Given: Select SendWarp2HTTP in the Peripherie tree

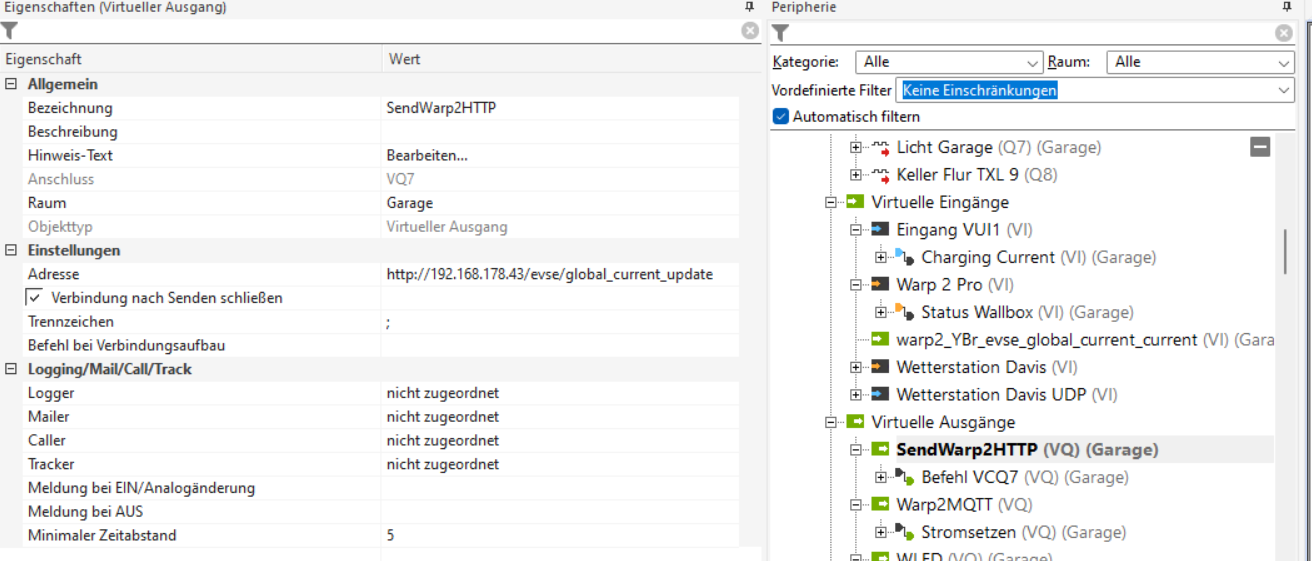Looking at the screenshot, I should (x=966, y=450).
